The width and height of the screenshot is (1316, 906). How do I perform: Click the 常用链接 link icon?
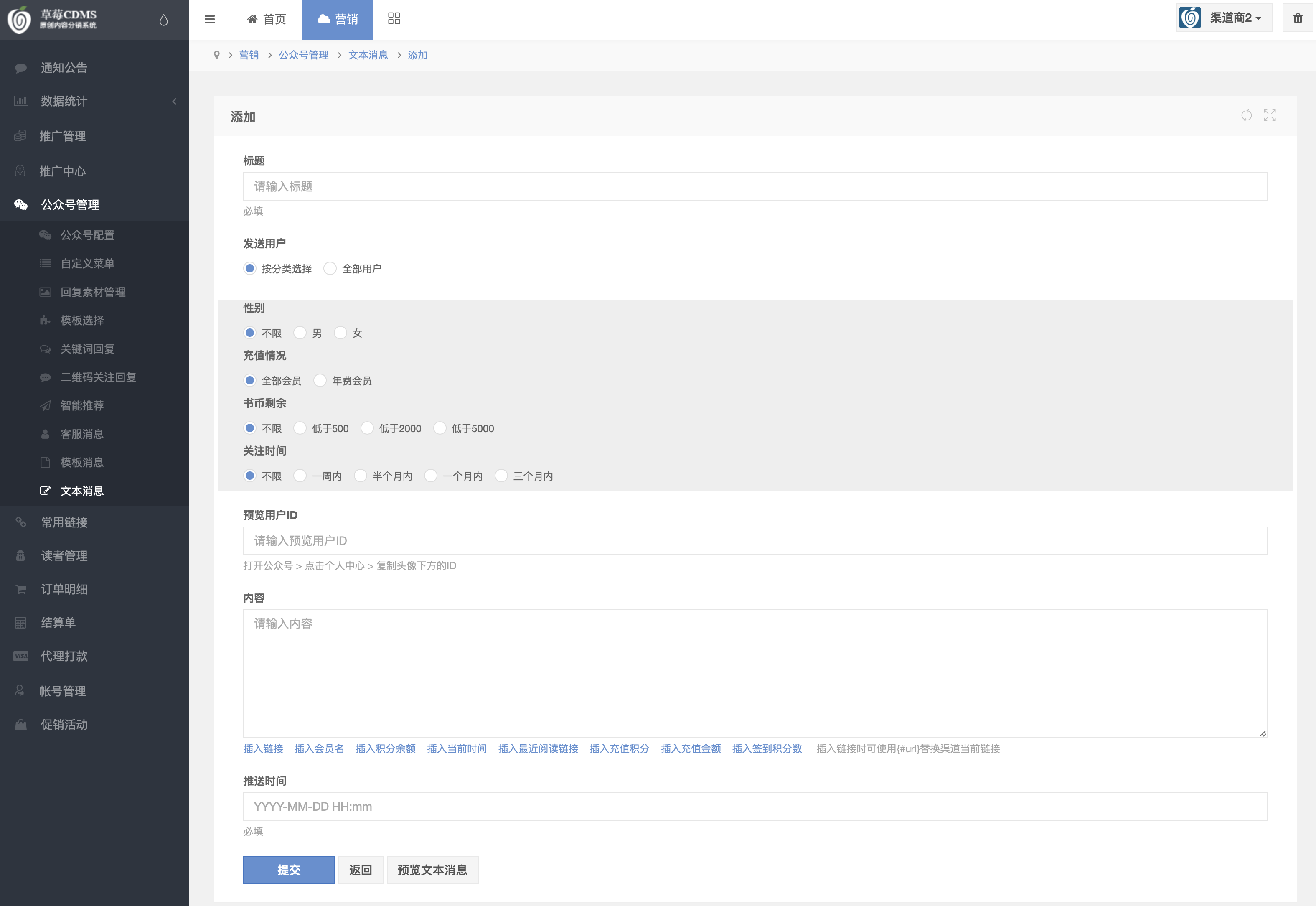pyautogui.click(x=21, y=522)
